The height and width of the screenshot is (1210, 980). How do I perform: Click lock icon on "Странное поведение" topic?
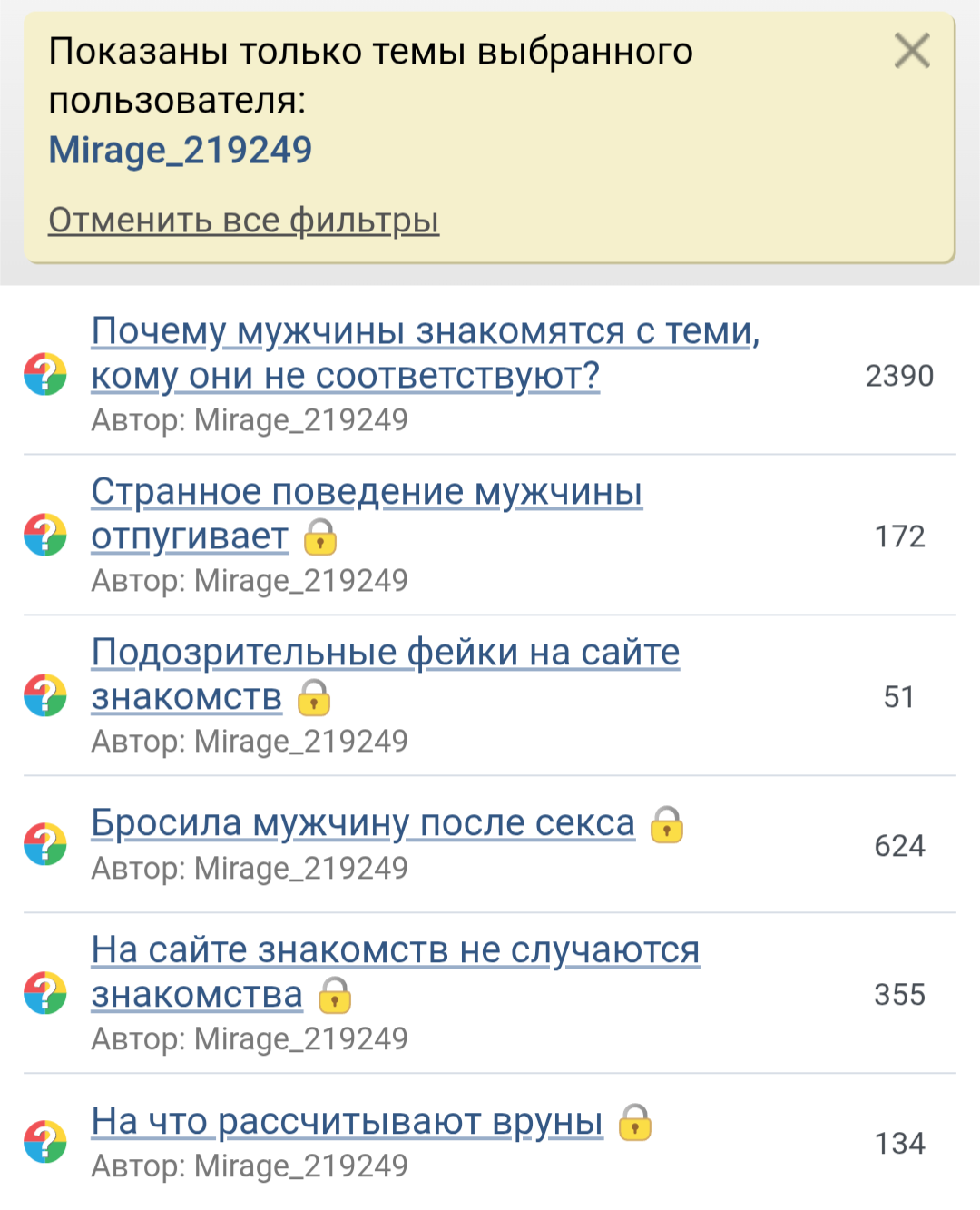319,537
